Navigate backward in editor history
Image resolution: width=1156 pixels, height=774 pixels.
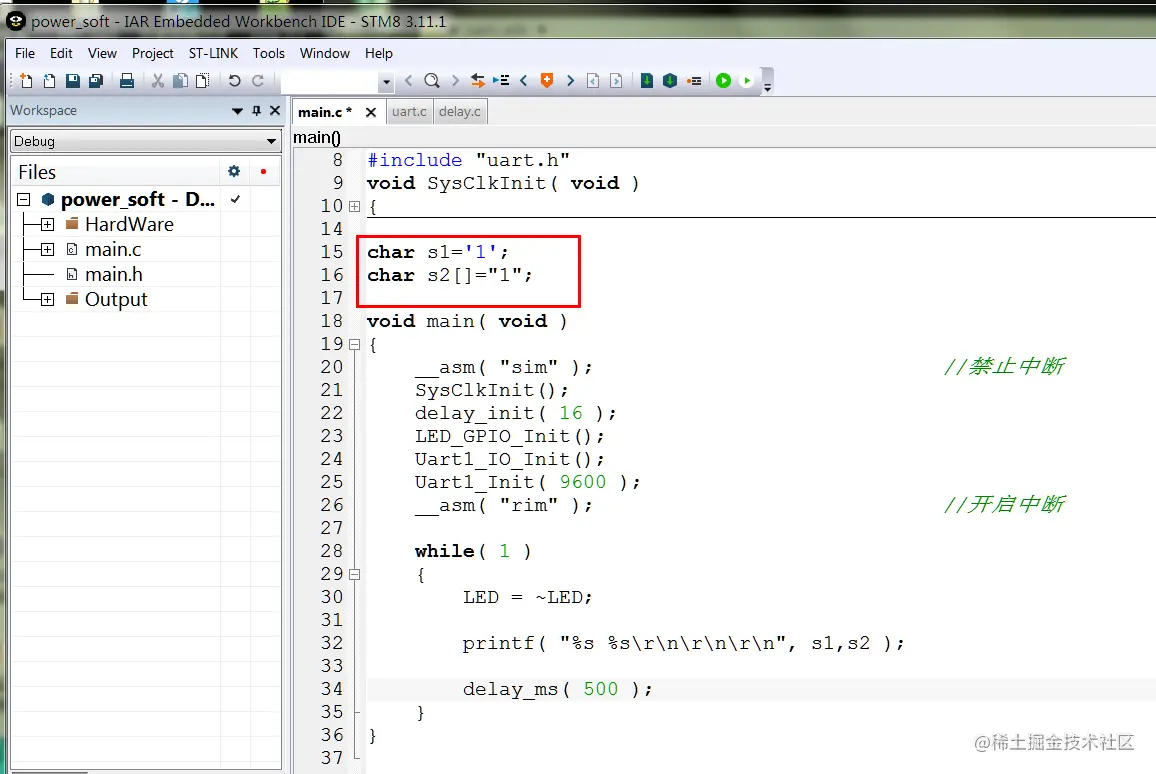click(593, 80)
